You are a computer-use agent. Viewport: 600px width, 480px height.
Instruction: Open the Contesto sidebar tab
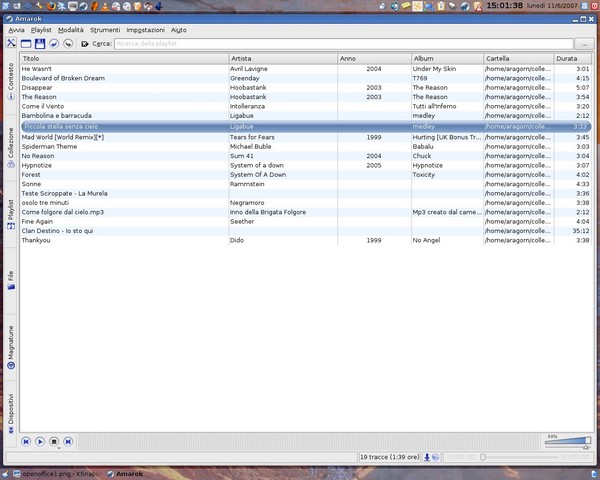coord(11,82)
